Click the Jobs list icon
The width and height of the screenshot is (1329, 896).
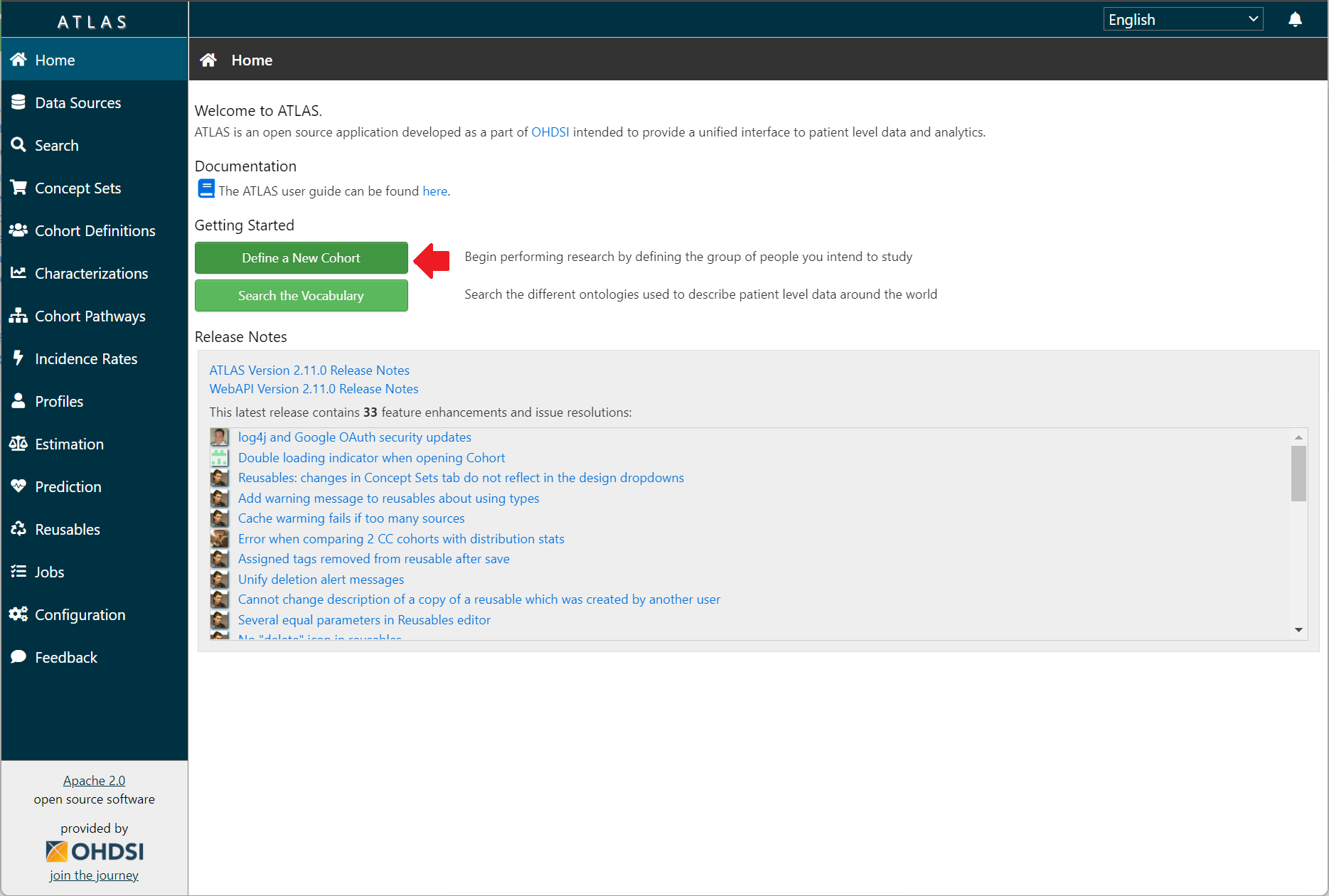18,572
